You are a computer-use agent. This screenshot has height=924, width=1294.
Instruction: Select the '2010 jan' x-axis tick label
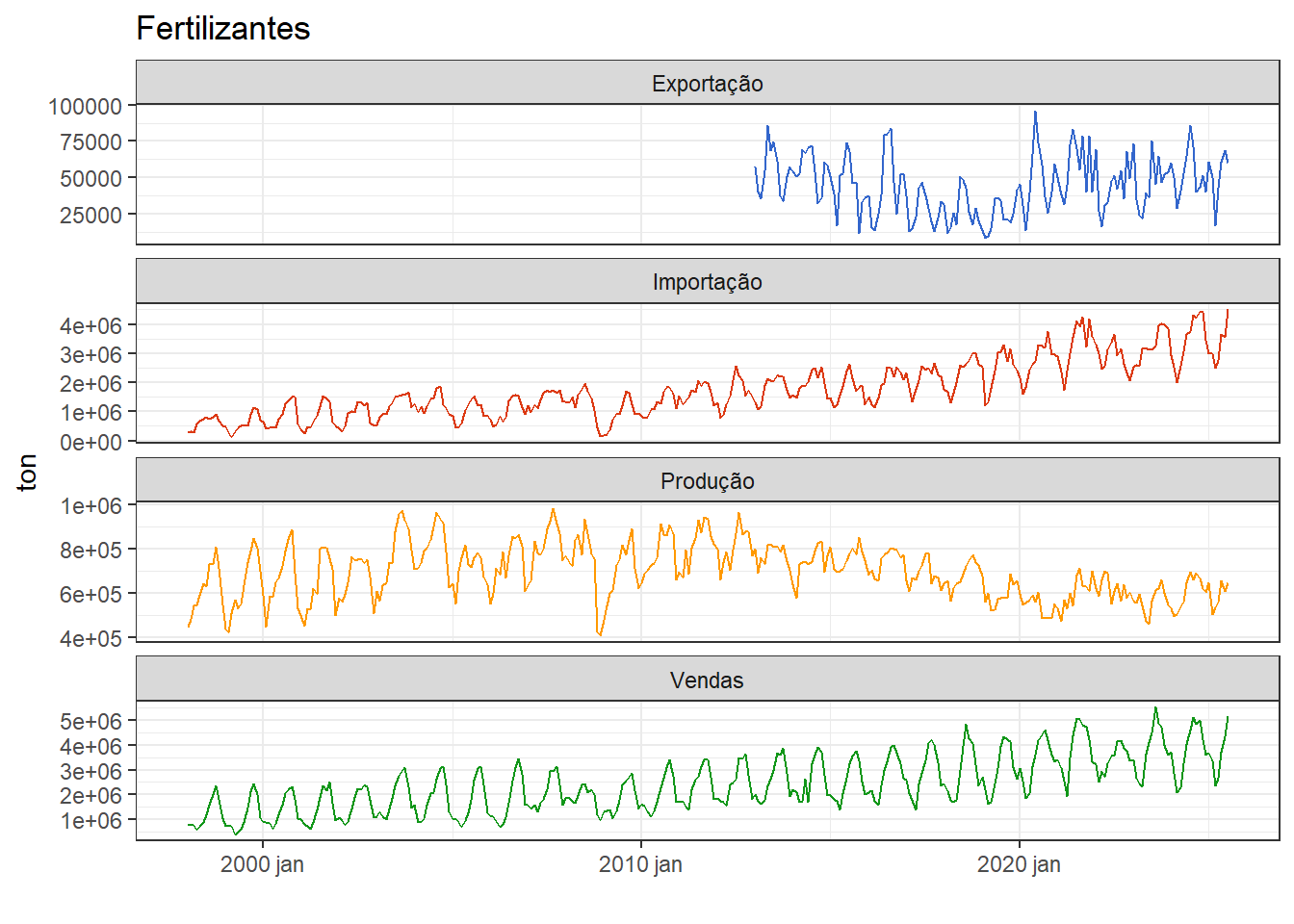pyautogui.click(x=640, y=864)
